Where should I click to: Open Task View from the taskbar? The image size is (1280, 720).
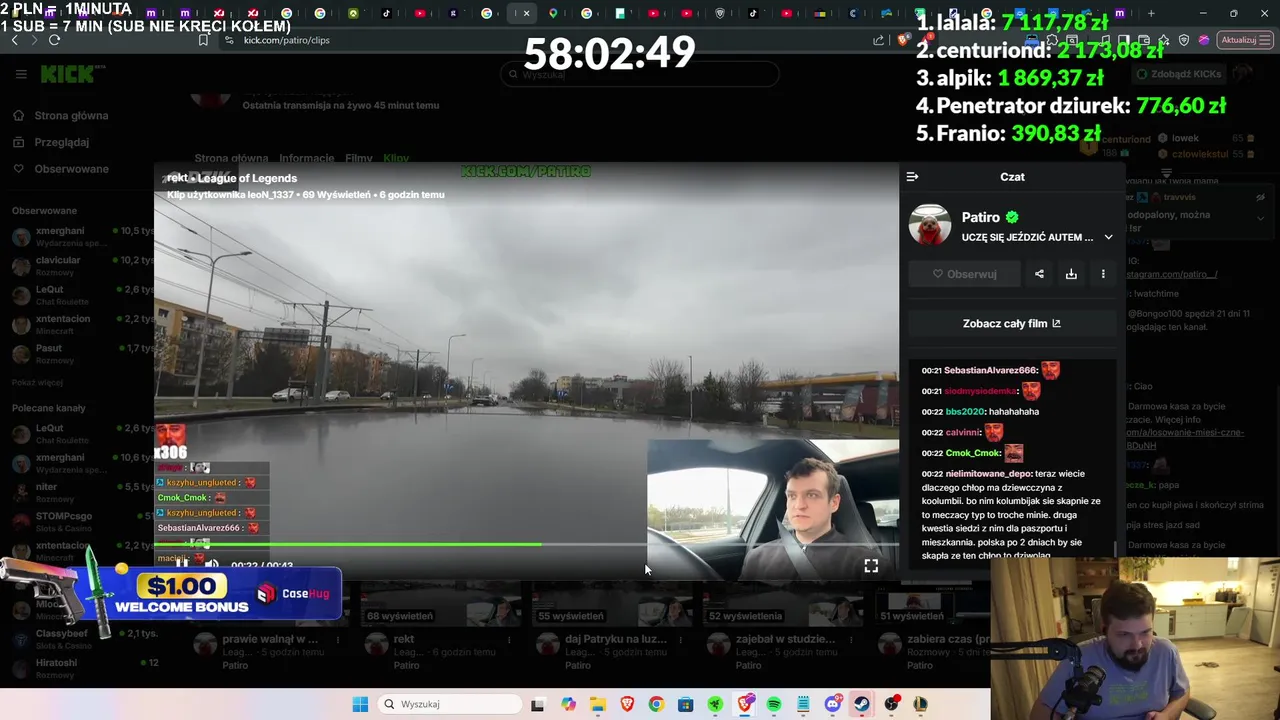tap(537, 704)
